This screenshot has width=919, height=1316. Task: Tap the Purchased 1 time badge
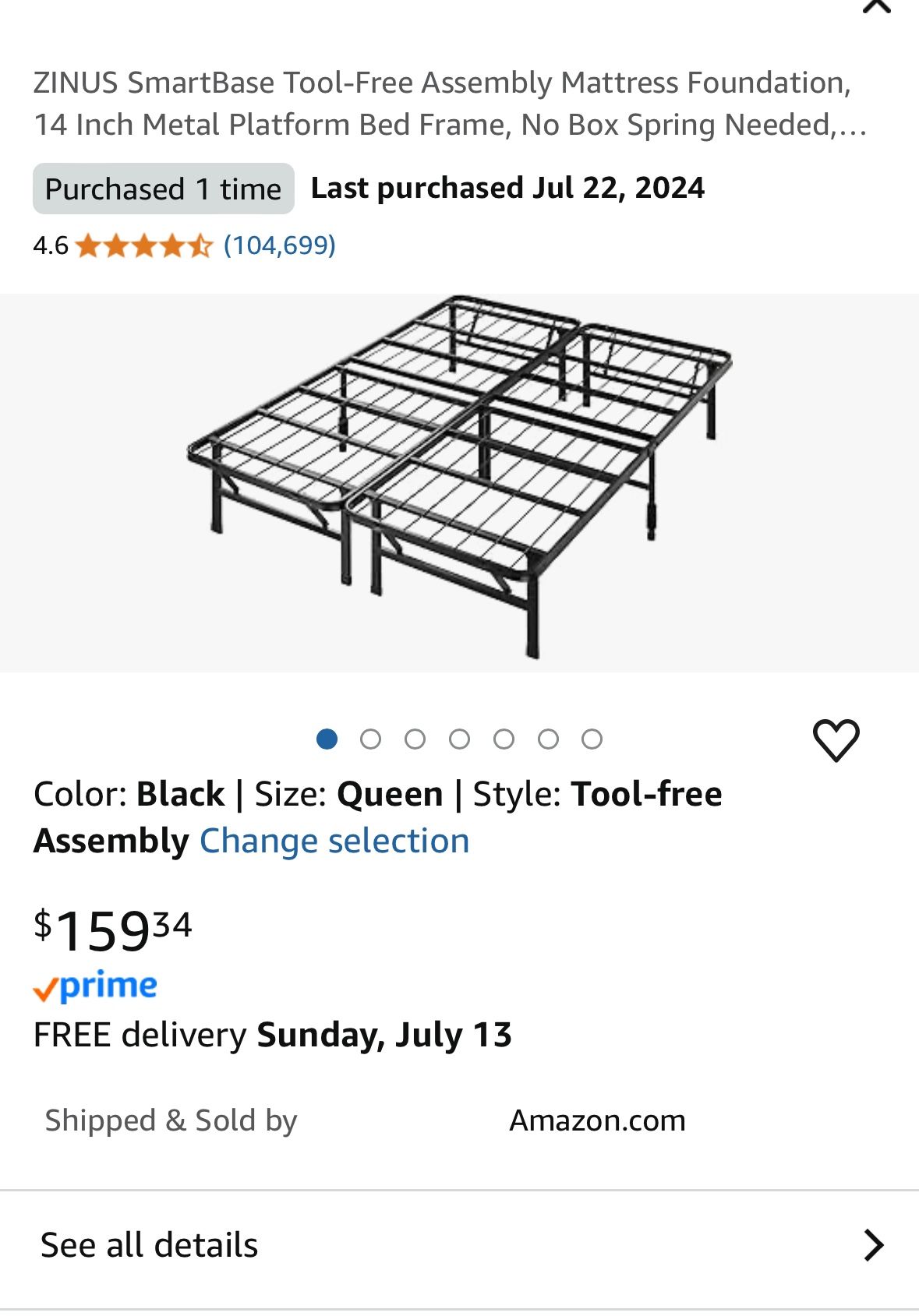pyautogui.click(x=163, y=189)
